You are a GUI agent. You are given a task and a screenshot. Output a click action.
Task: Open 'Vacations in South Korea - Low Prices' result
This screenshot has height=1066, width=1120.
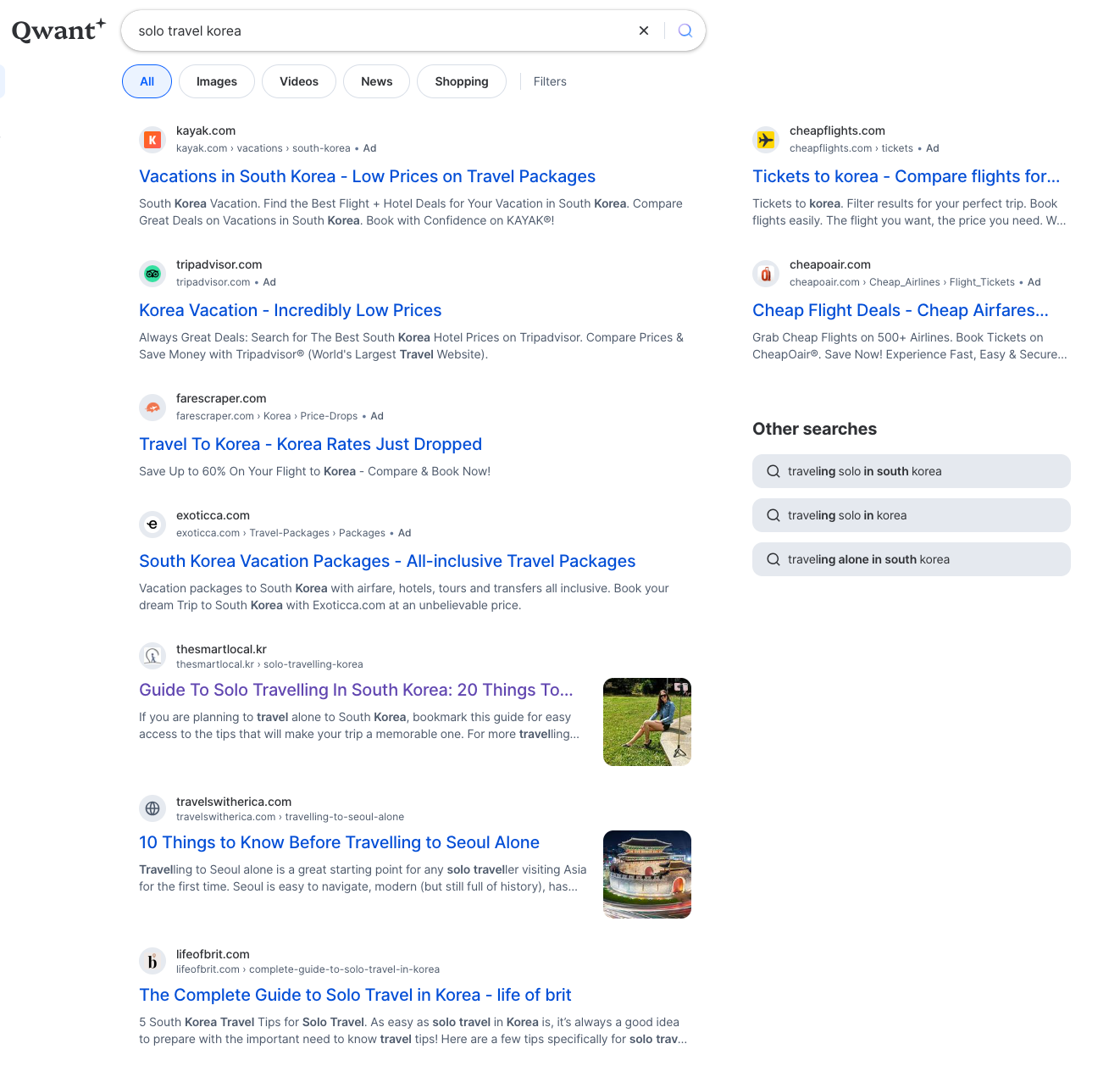coord(367,176)
